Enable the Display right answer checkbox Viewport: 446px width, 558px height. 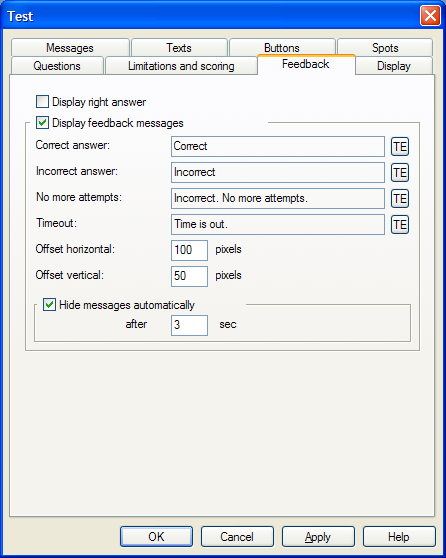42,102
